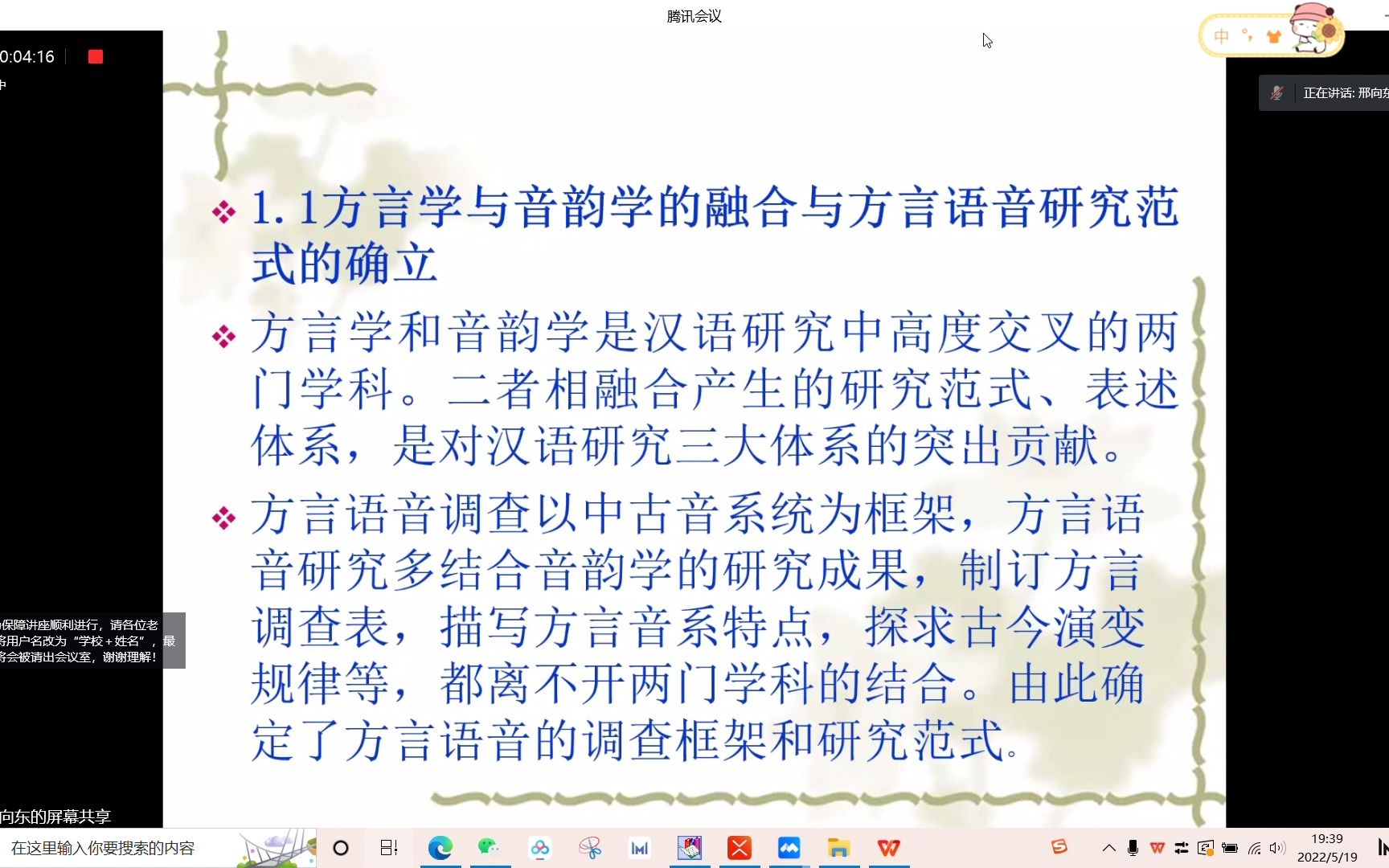
Task: Toggle punctuation mode in input method bar
Action: (1247, 35)
